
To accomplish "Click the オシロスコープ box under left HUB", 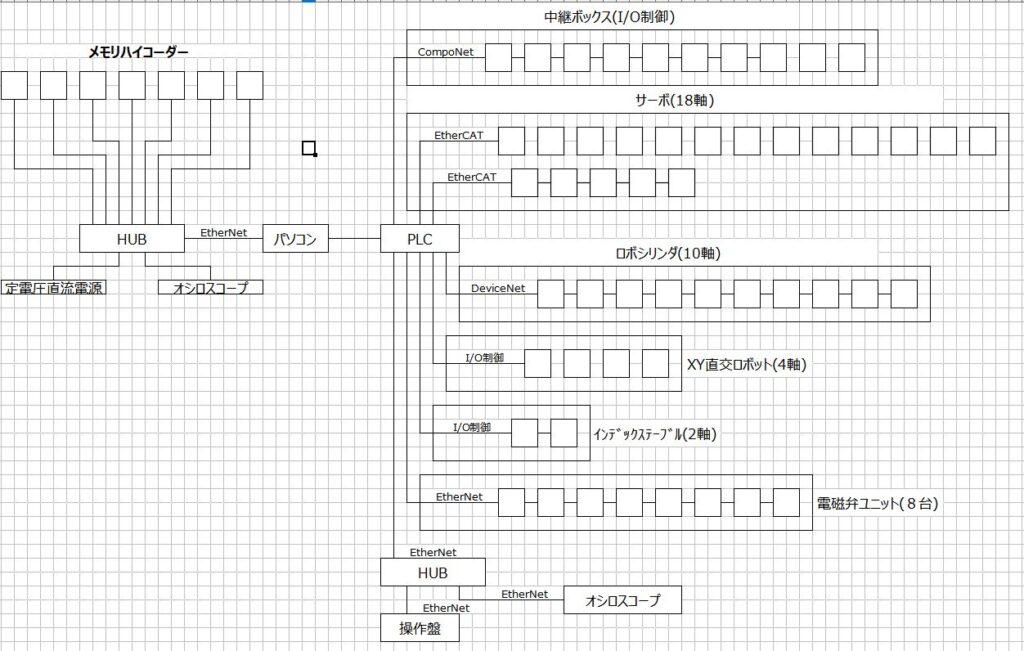I will coord(210,287).
